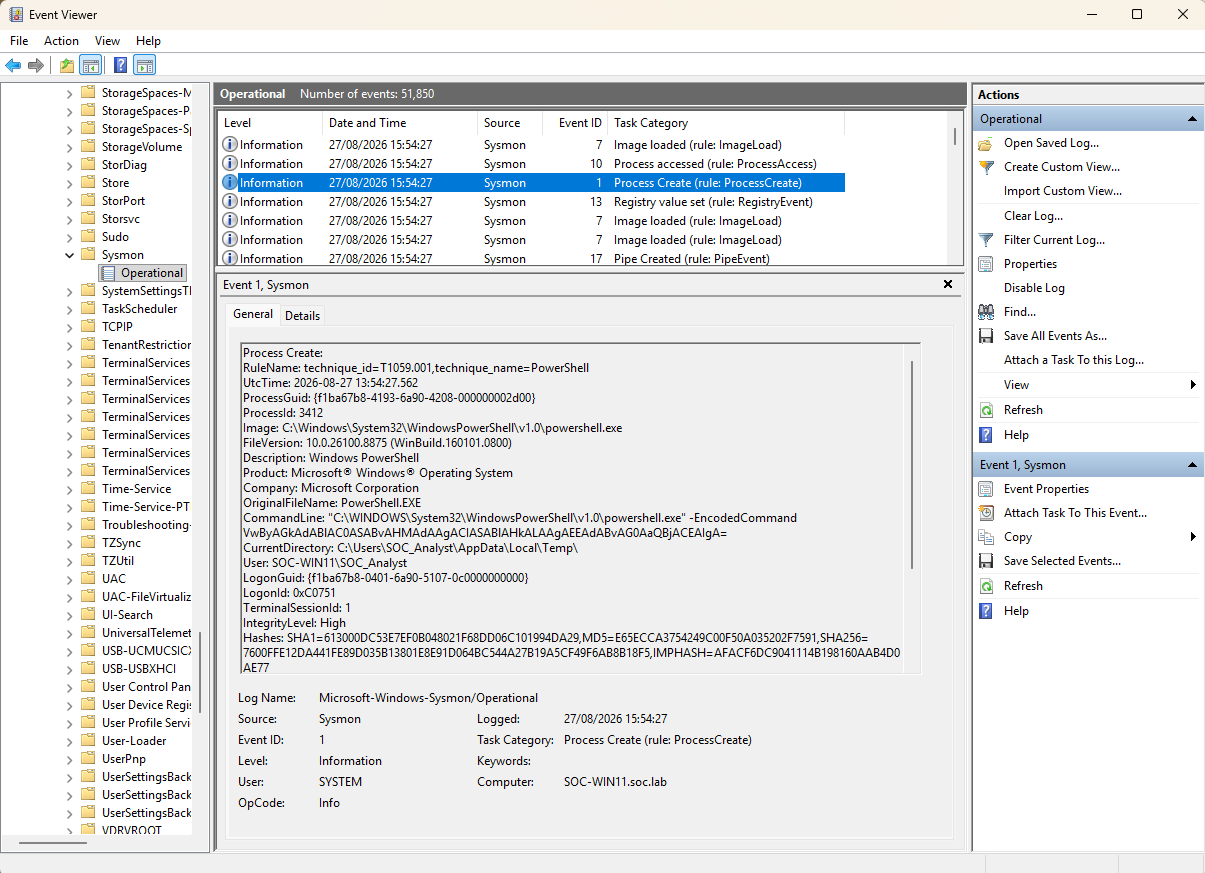1205x873 pixels.
Task: Sort by the Date and Time column header
Action: [400, 123]
